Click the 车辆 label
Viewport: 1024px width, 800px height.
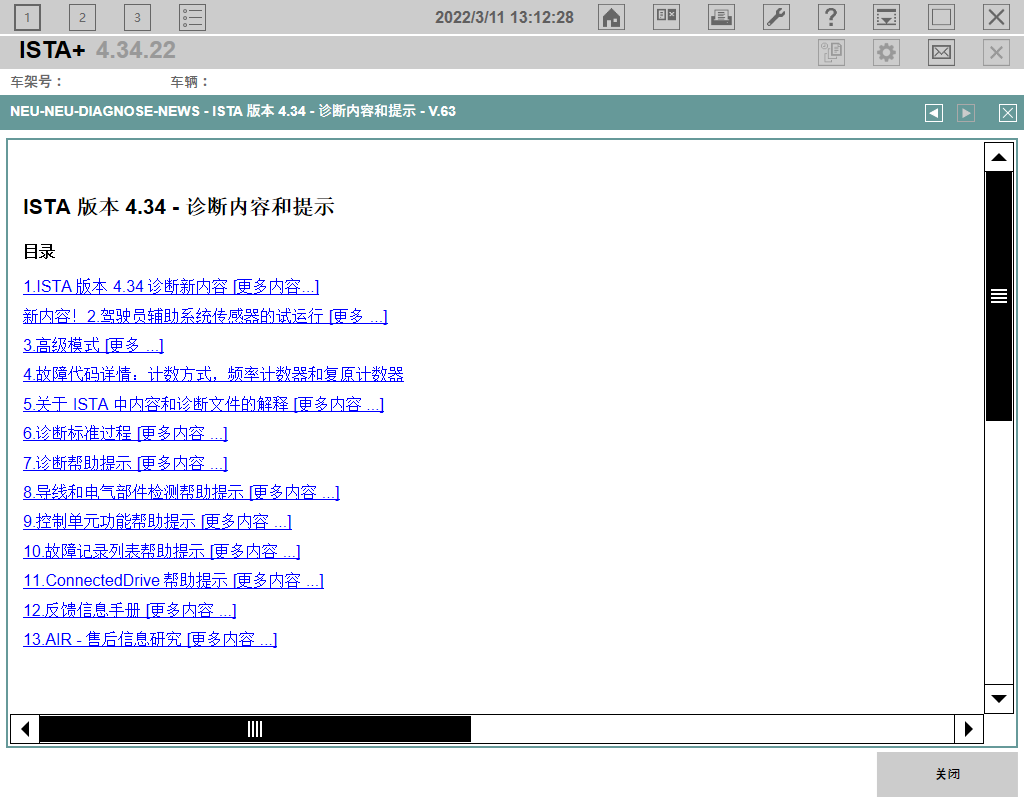click(x=189, y=82)
